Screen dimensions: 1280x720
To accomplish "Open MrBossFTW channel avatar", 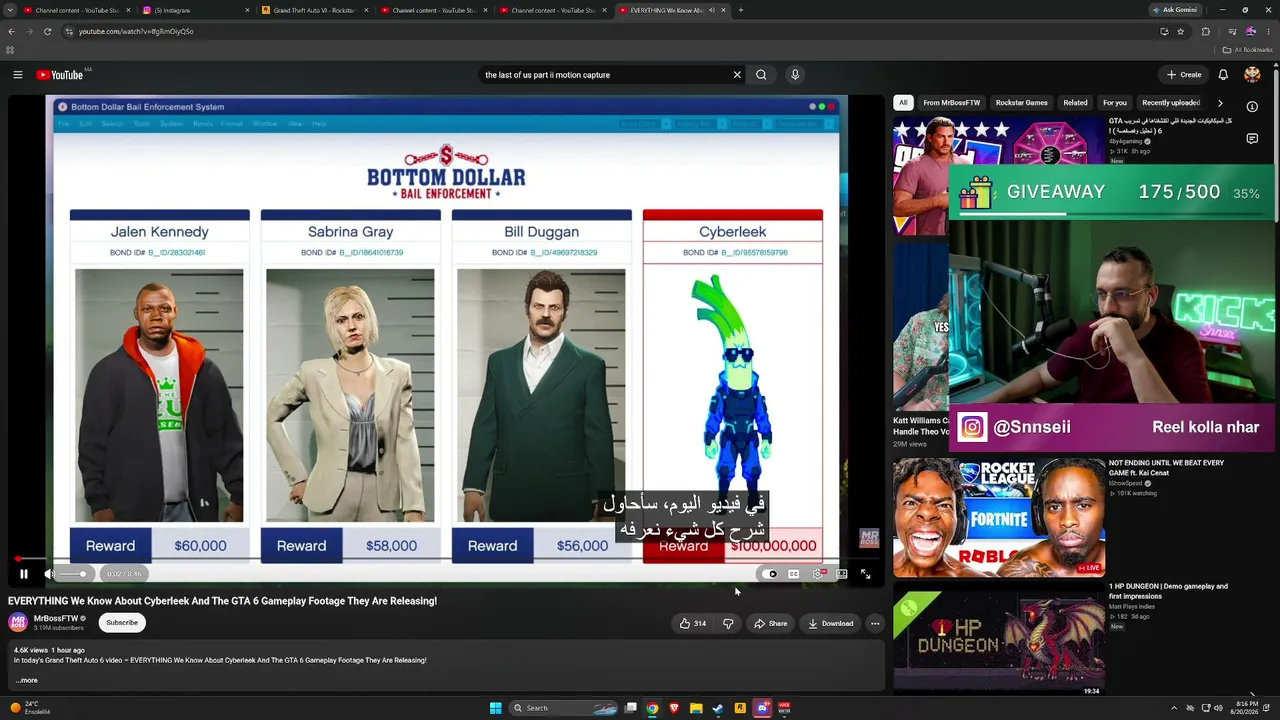I will click(18, 623).
